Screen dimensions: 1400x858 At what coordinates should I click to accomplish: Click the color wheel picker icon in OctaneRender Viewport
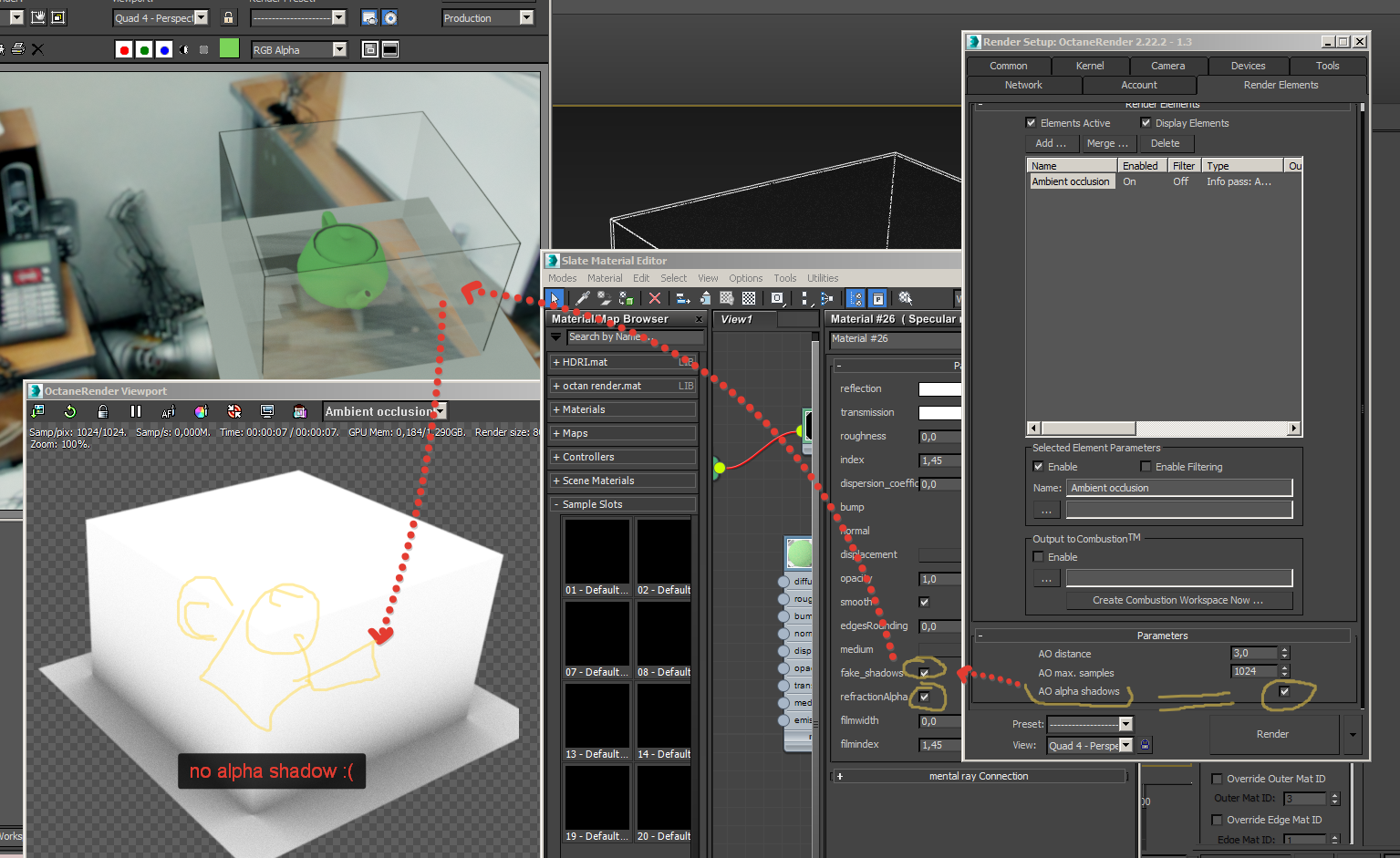[202, 411]
